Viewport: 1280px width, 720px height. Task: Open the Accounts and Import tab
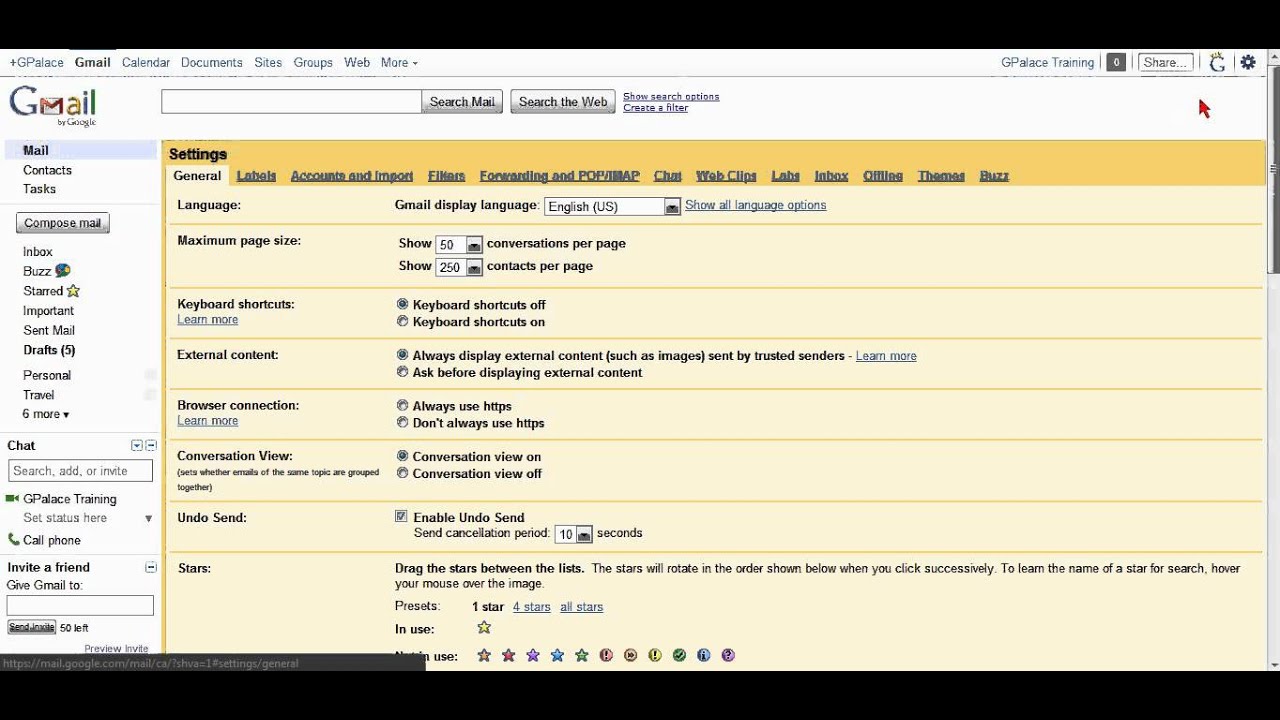(x=352, y=176)
